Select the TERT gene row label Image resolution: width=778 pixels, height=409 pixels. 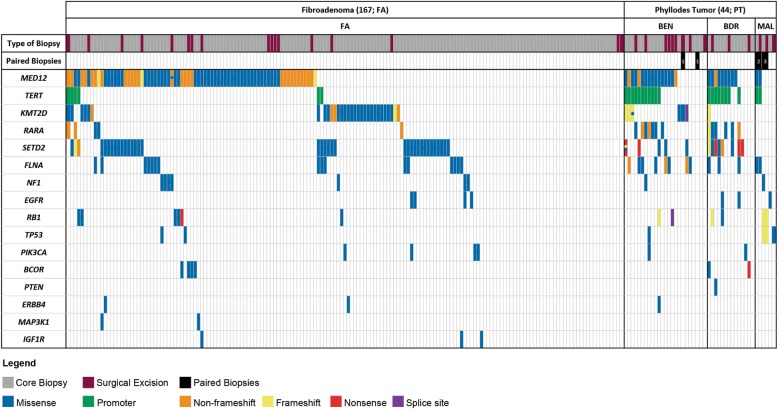click(17, 95)
